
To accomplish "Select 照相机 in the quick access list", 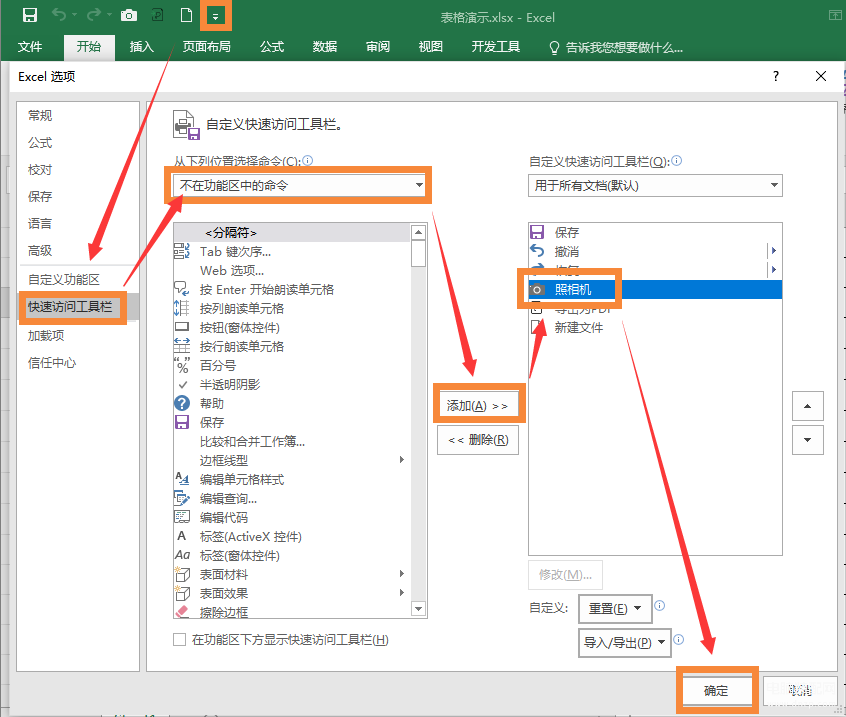I will (x=655, y=290).
